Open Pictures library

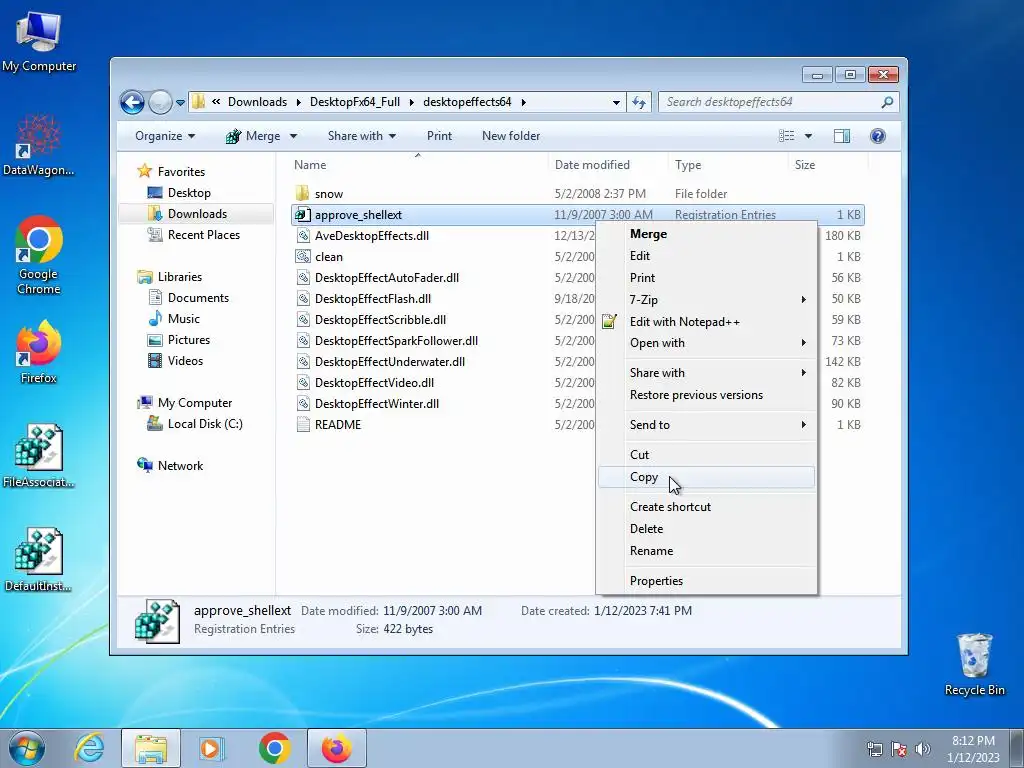coord(189,340)
